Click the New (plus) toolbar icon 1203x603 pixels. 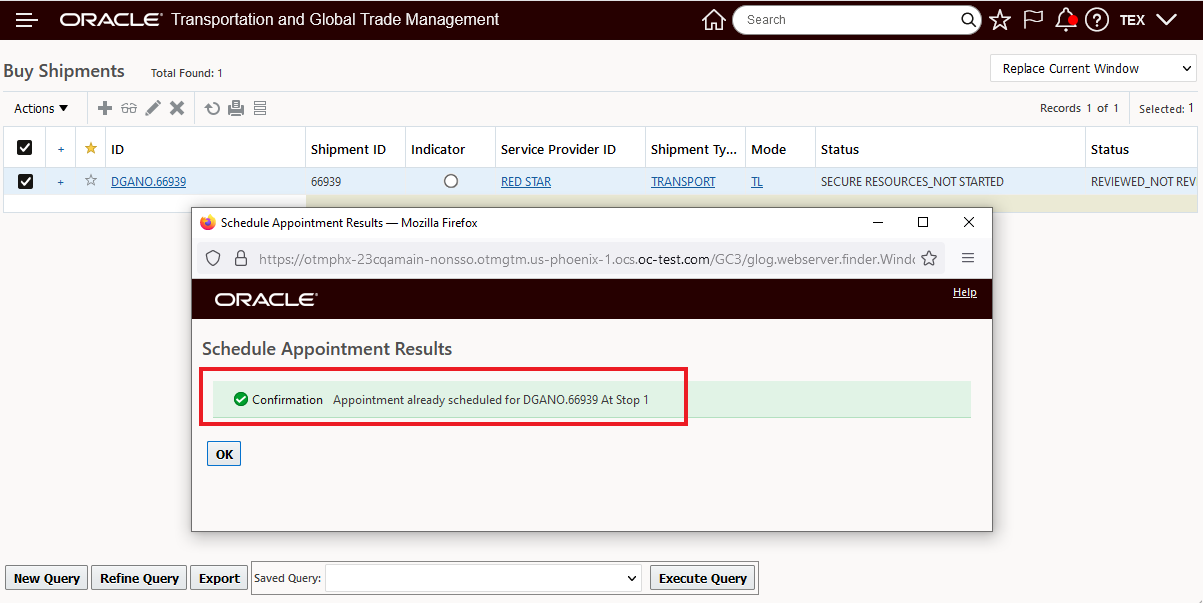[x=105, y=108]
